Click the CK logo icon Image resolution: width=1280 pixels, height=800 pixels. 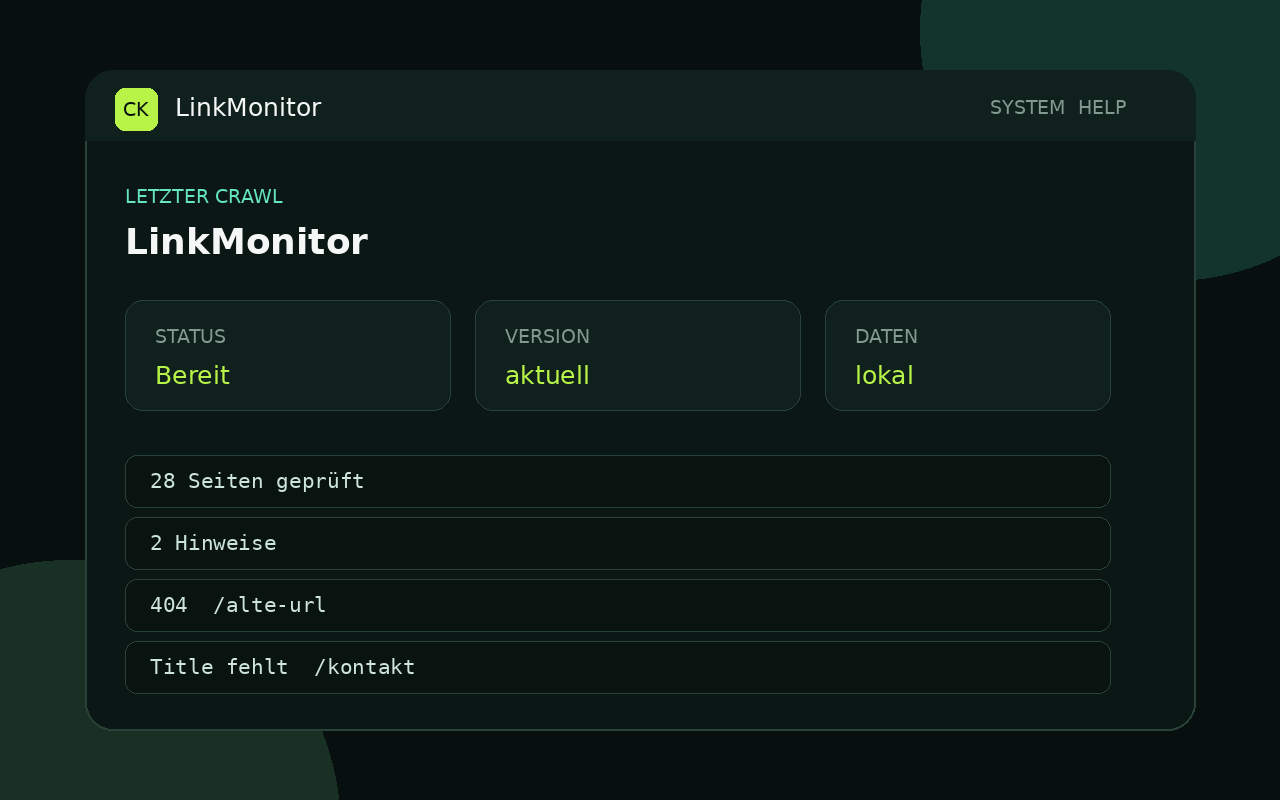136,109
